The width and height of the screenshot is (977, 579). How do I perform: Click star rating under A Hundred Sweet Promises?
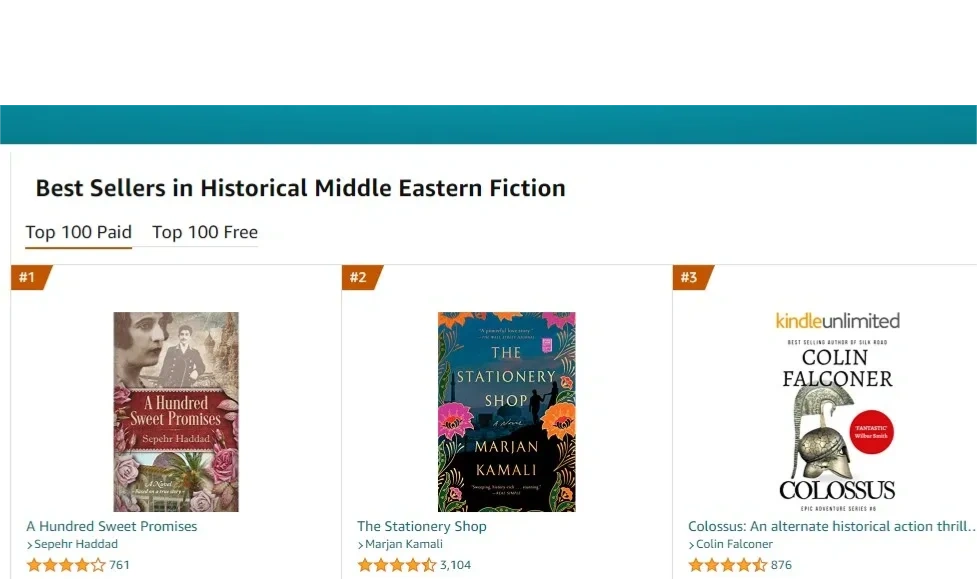point(66,565)
